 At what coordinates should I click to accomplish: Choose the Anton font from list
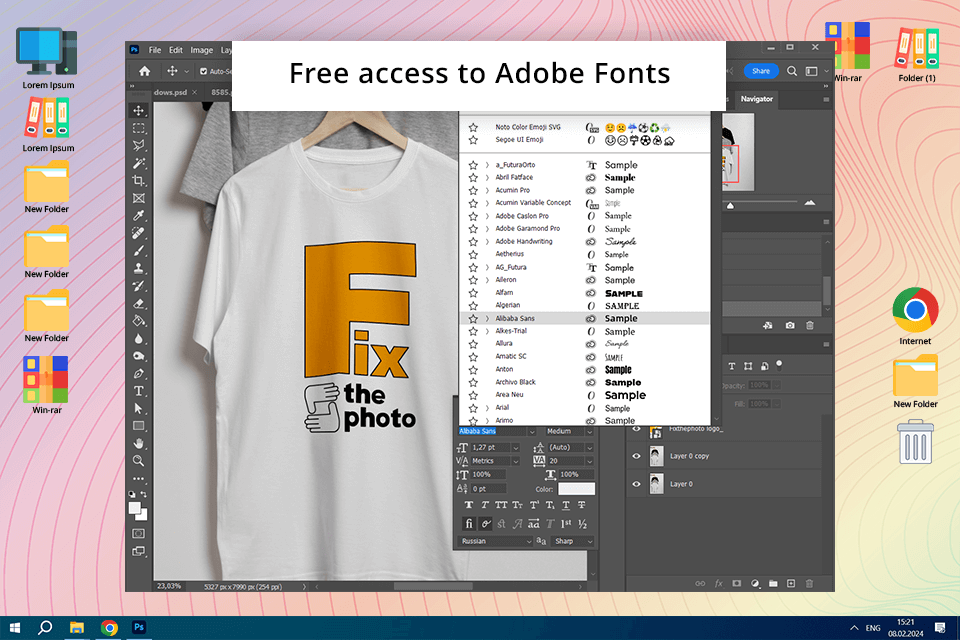click(585, 369)
